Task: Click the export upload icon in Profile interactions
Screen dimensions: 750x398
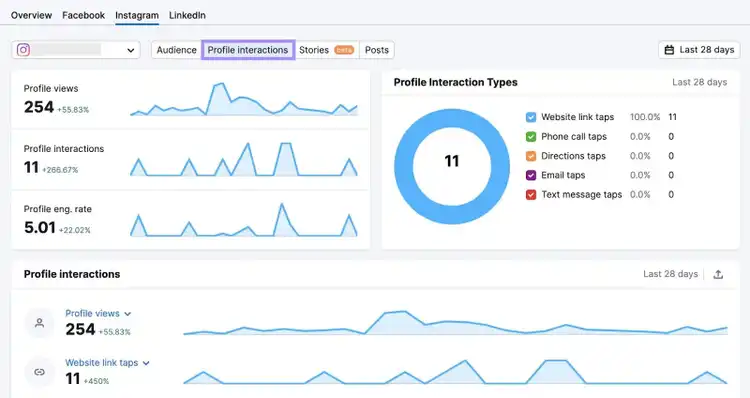Action: (x=718, y=275)
